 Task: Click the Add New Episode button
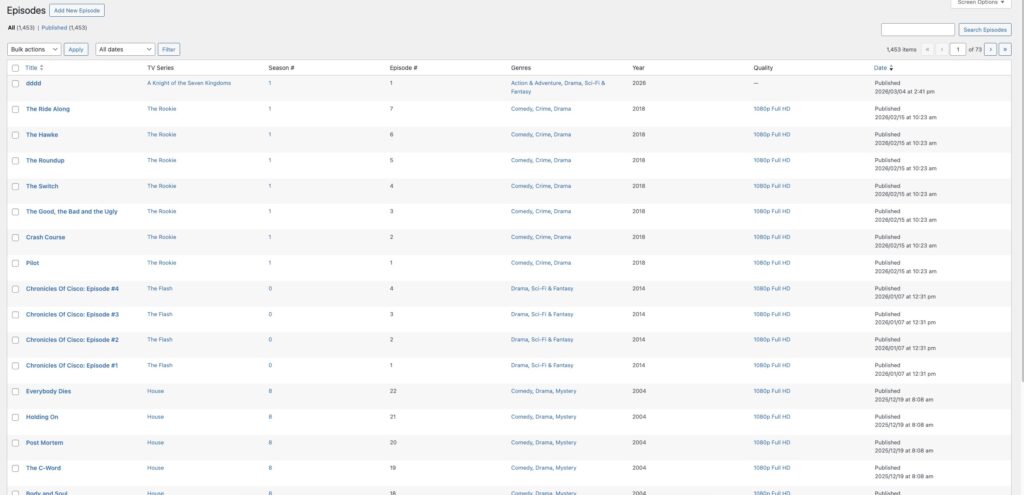pyautogui.click(x=77, y=10)
